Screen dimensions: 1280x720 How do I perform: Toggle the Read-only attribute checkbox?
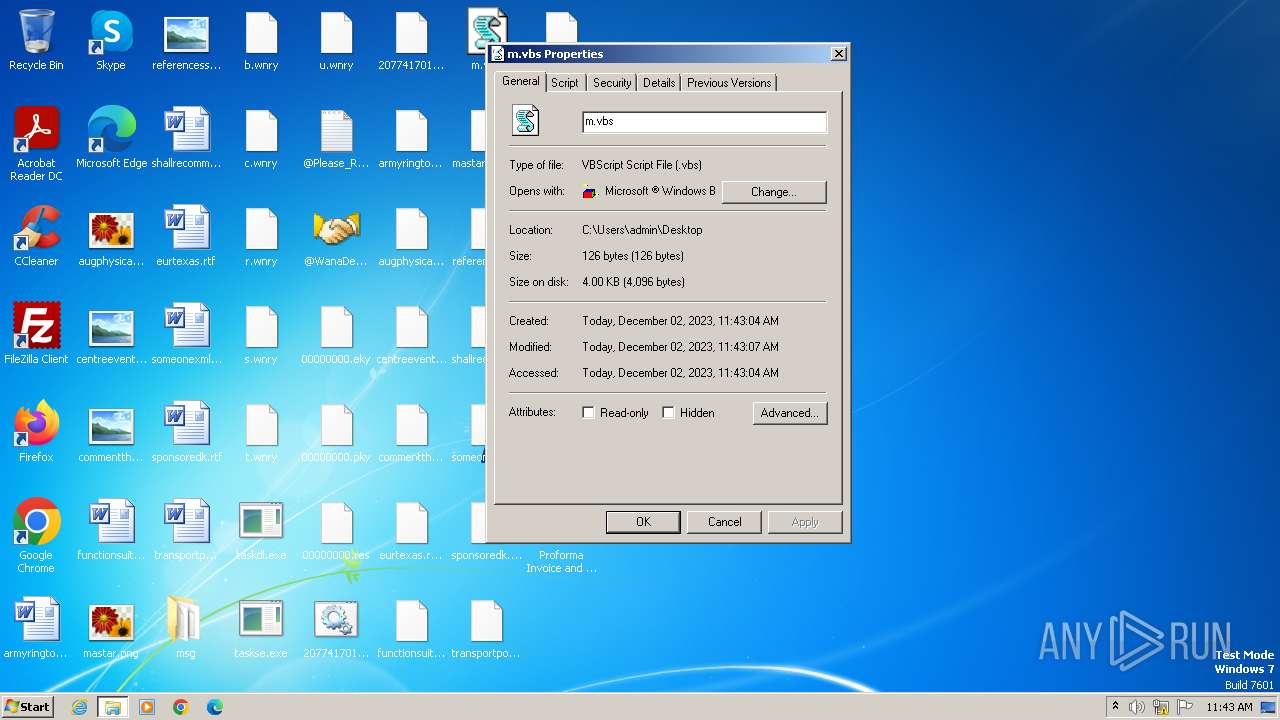pyautogui.click(x=589, y=413)
